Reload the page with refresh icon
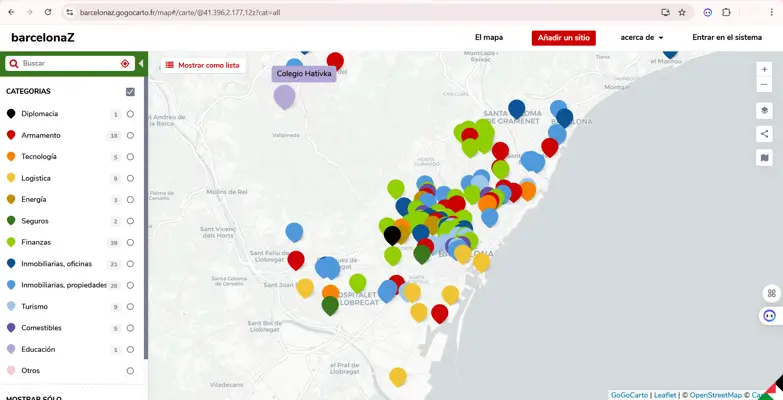 tap(48, 12)
